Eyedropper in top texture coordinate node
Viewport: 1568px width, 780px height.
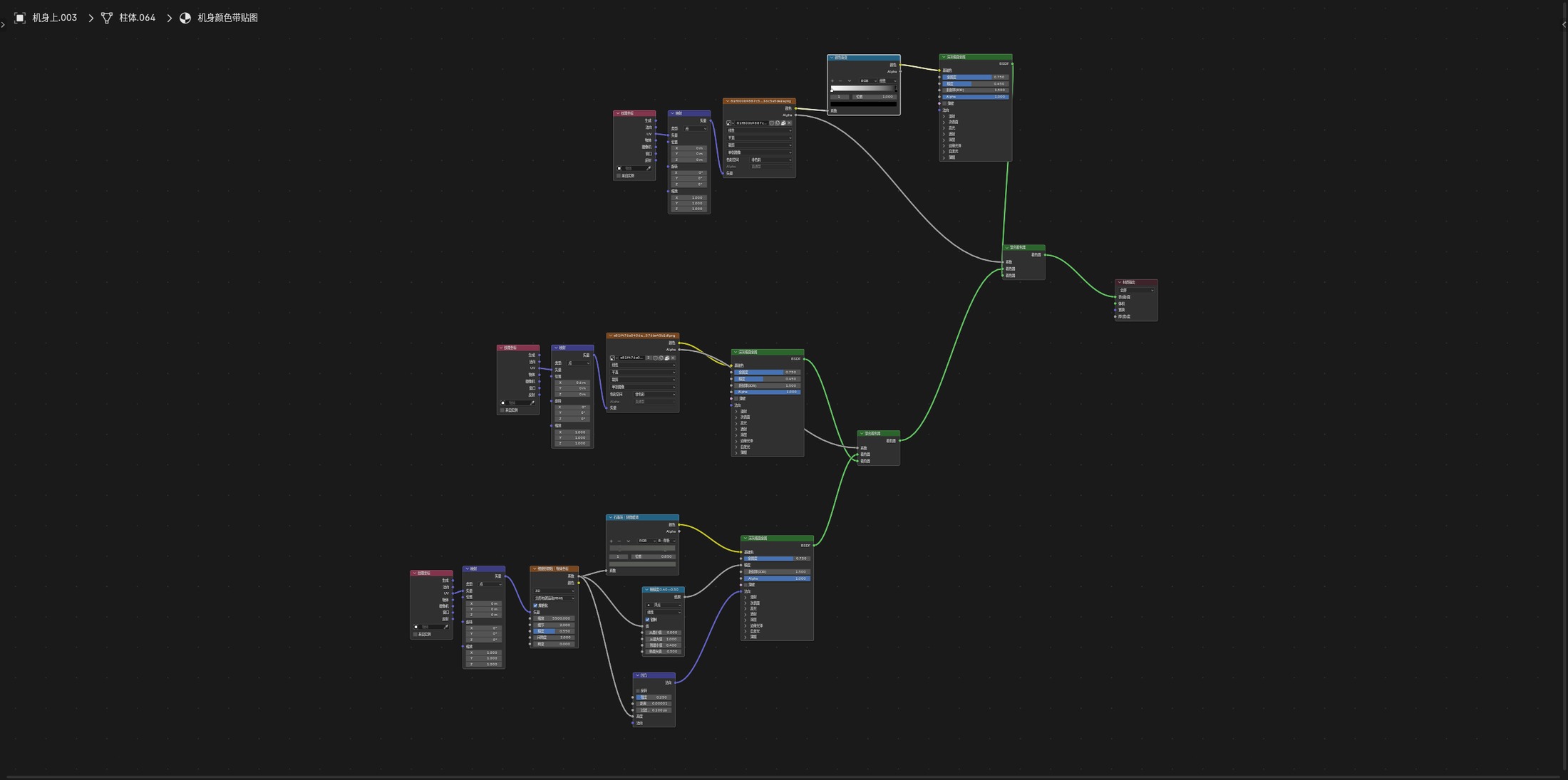649,168
